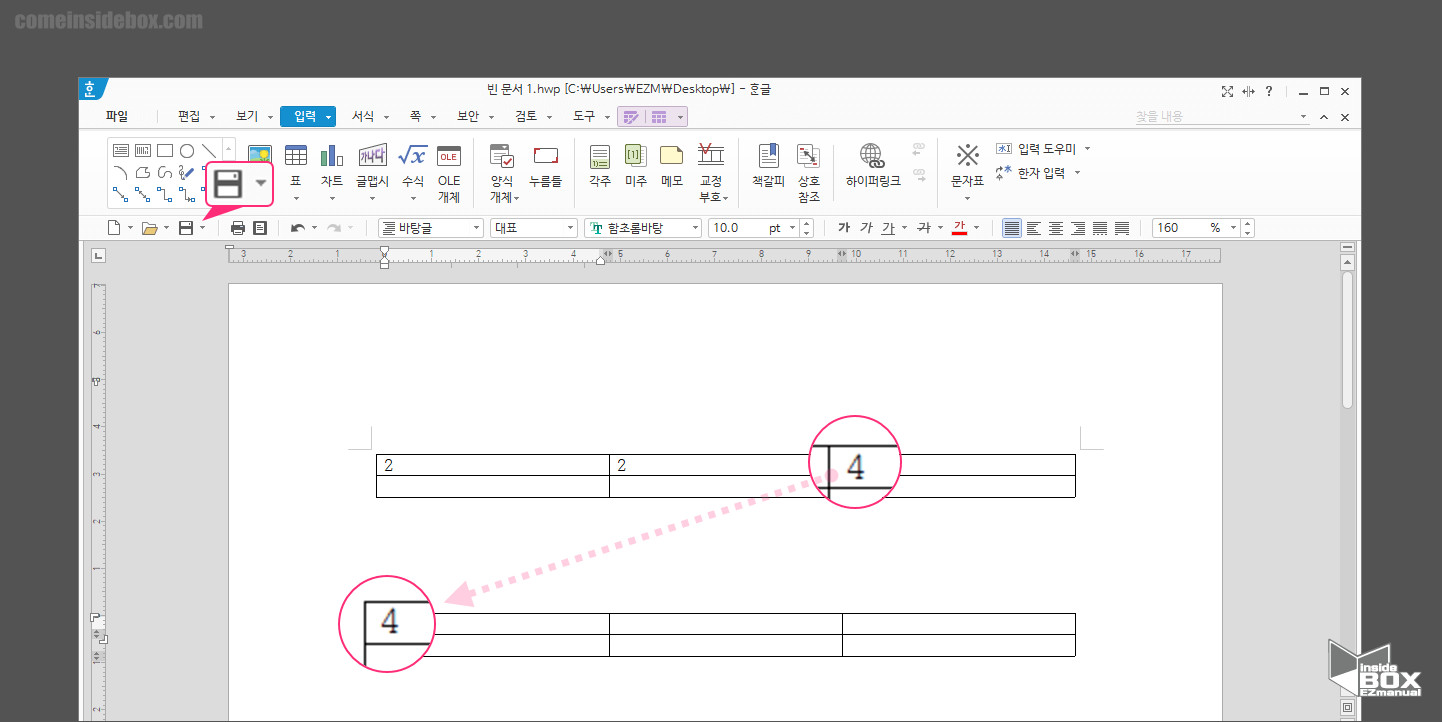Center align the paragraph
Screen dimensions: 1442x722
coord(1056,228)
